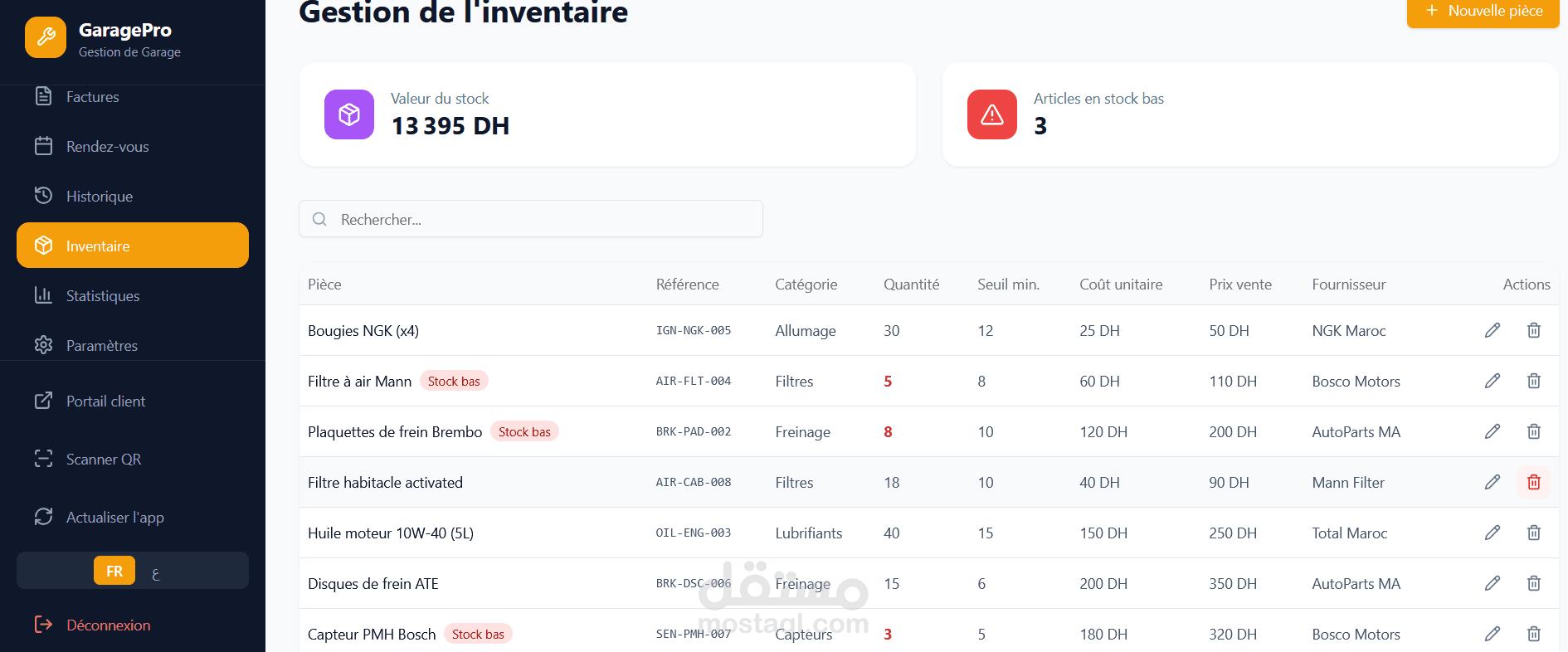Click the search magnifier icon
This screenshot has height=652, width=1568.
point(319,219)
